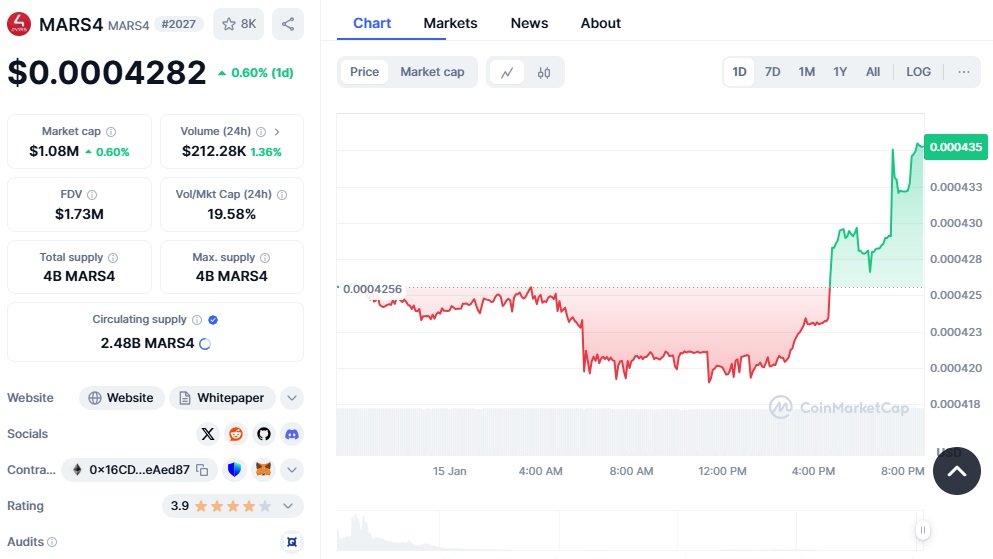The width and height of the screenshot is (993, 559).
Task: Click the $0.0004282 price text
Action: (x=106, y=72)
